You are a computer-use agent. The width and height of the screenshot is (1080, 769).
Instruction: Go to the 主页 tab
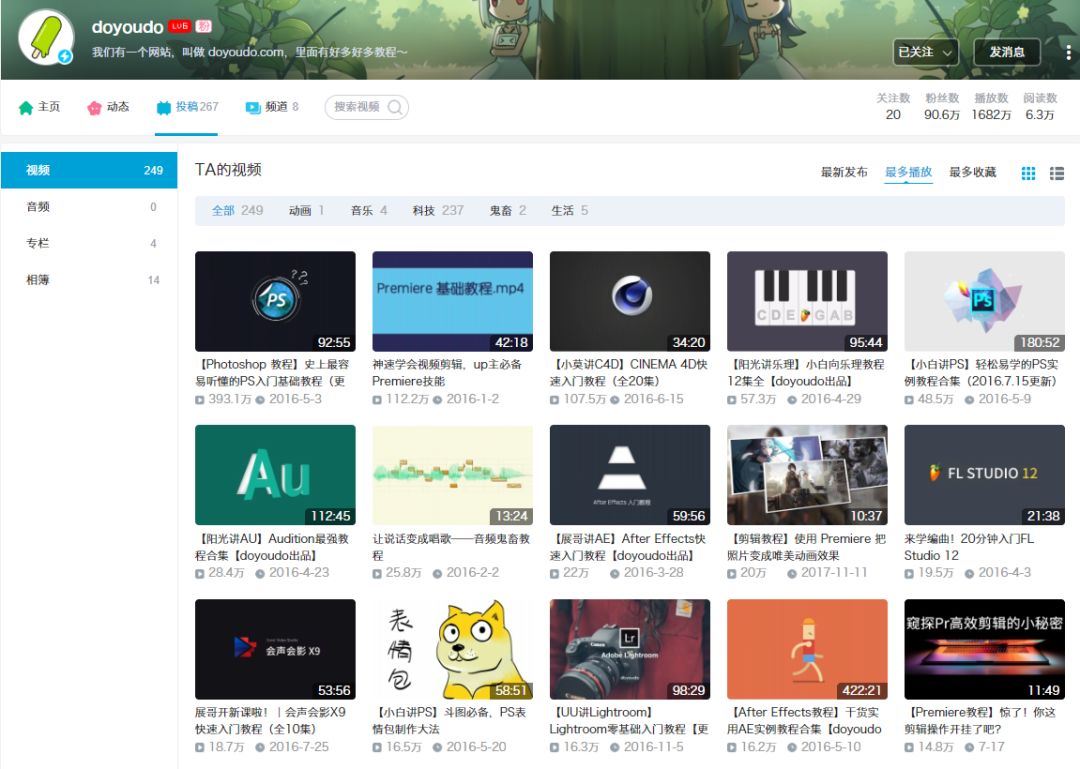pyautogui.click(x=40, y=107)
